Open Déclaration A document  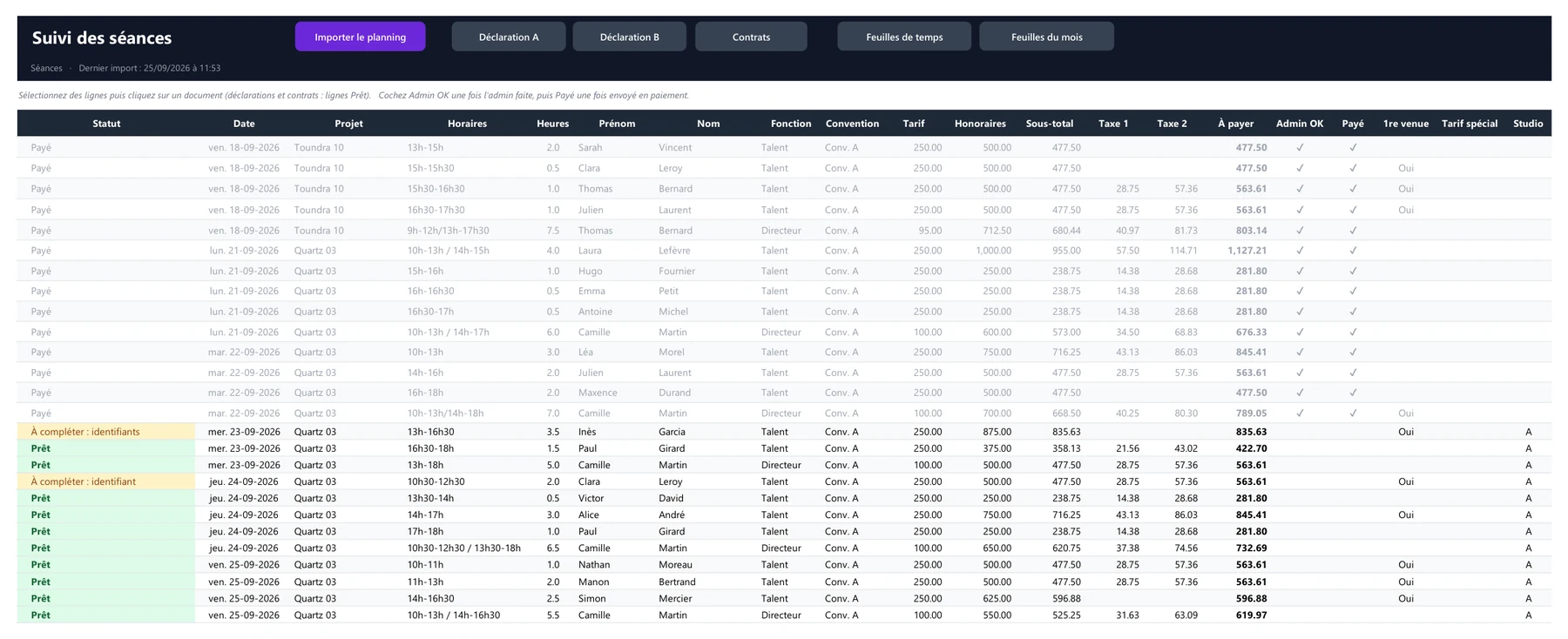pos(508,37)
